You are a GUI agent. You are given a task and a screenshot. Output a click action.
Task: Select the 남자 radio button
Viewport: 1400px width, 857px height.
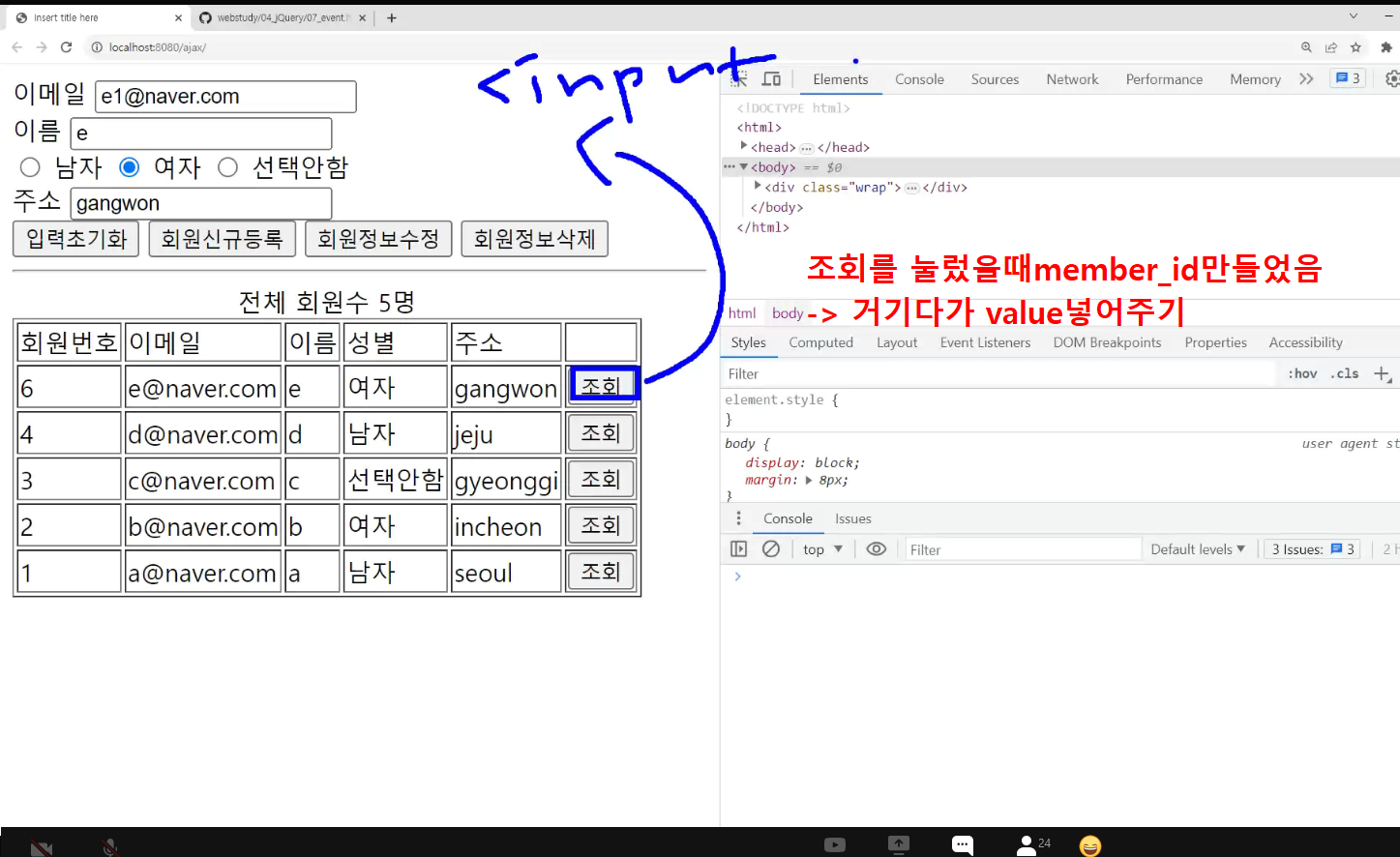tap(30, 167)
